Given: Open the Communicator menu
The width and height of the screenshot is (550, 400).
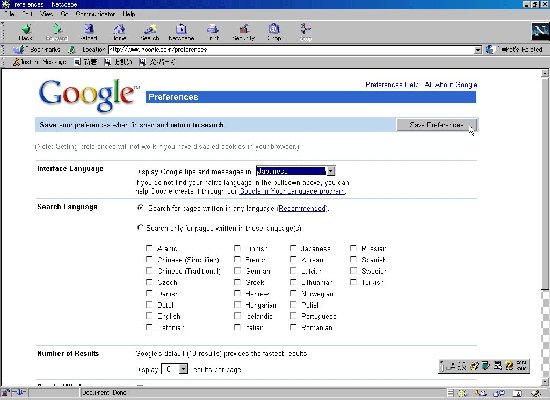Looking at the screenshot, I should tap(95, 14).
